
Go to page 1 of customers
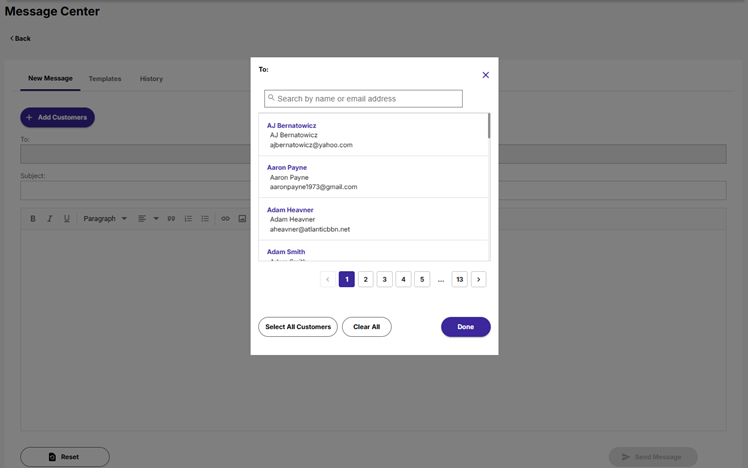click(x=347, y=280)
